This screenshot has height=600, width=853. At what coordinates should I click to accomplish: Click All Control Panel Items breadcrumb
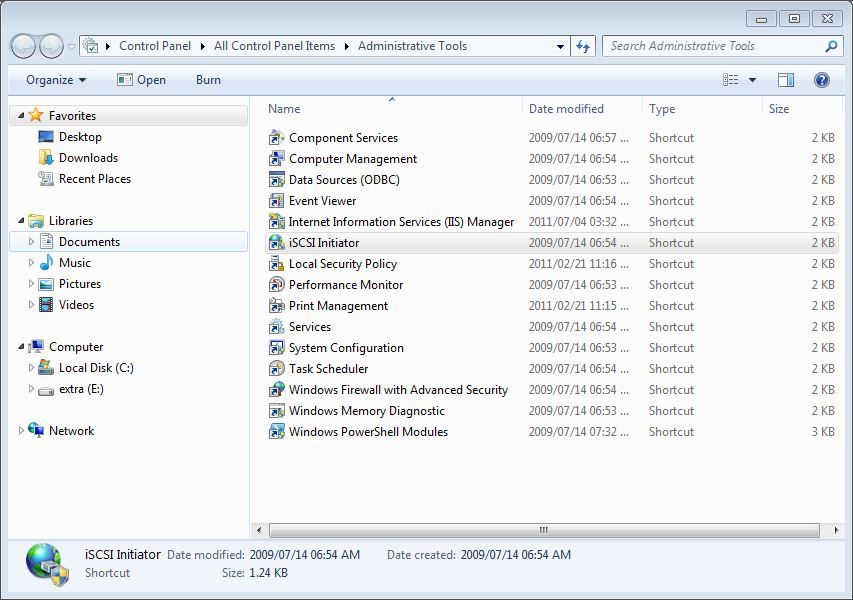274,46
